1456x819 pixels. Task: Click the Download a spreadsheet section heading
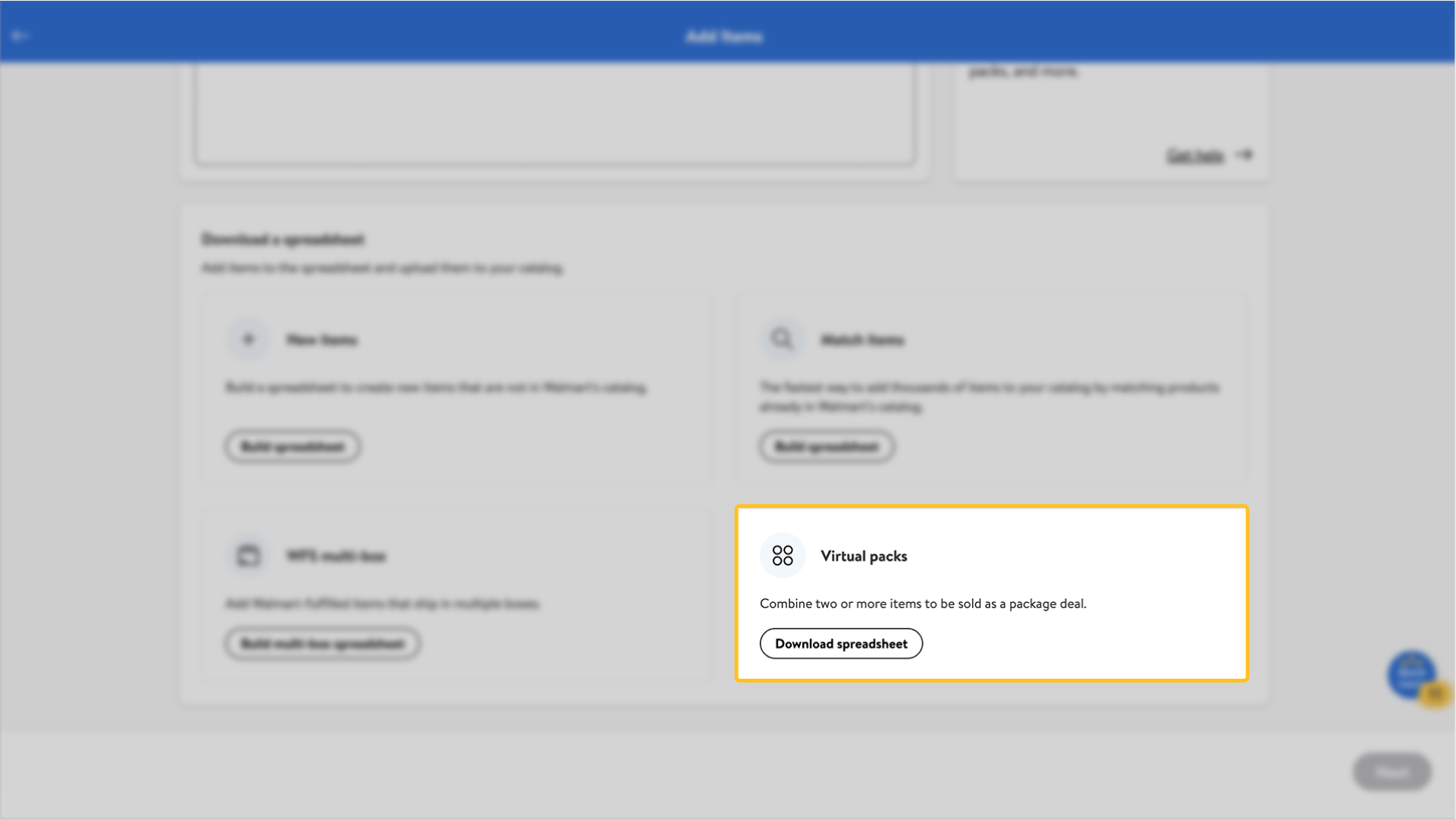coord(283,240)
